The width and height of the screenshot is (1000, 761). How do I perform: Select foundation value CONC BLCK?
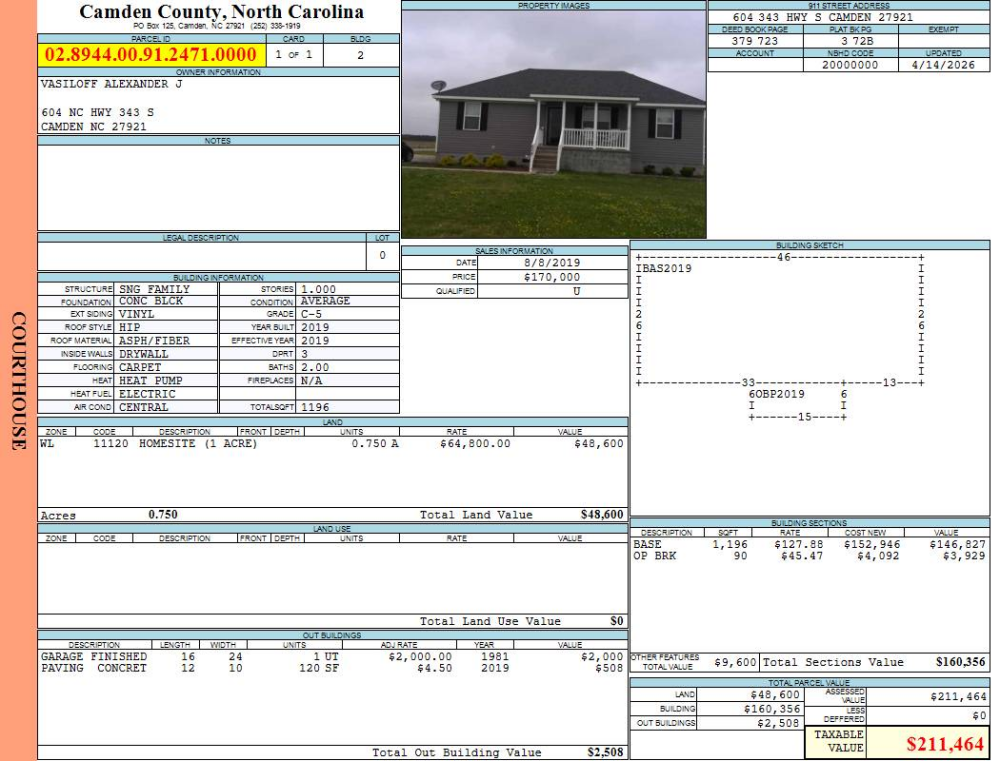[151, 301]
